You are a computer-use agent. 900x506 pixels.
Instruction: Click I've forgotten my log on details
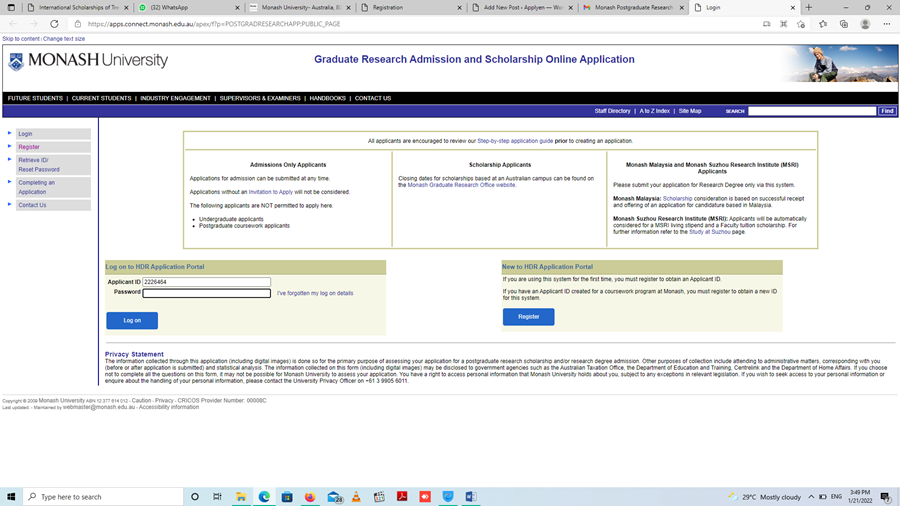click(315, 293)
